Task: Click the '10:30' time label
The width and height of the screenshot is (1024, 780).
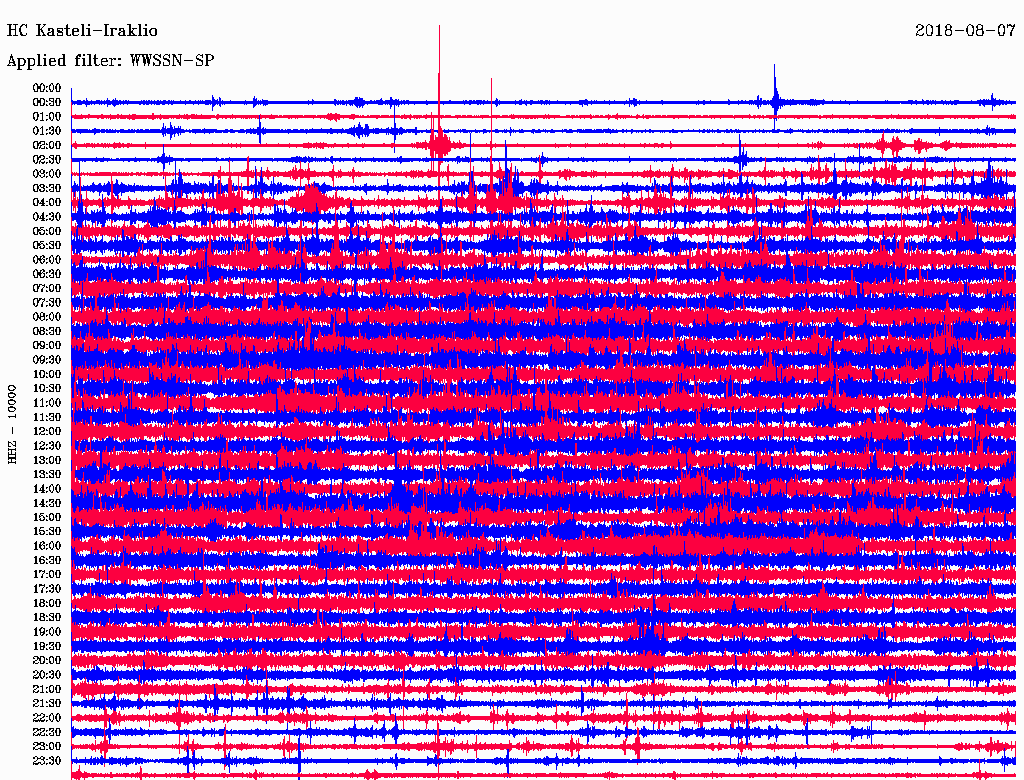Action: (x=47, y=388)
